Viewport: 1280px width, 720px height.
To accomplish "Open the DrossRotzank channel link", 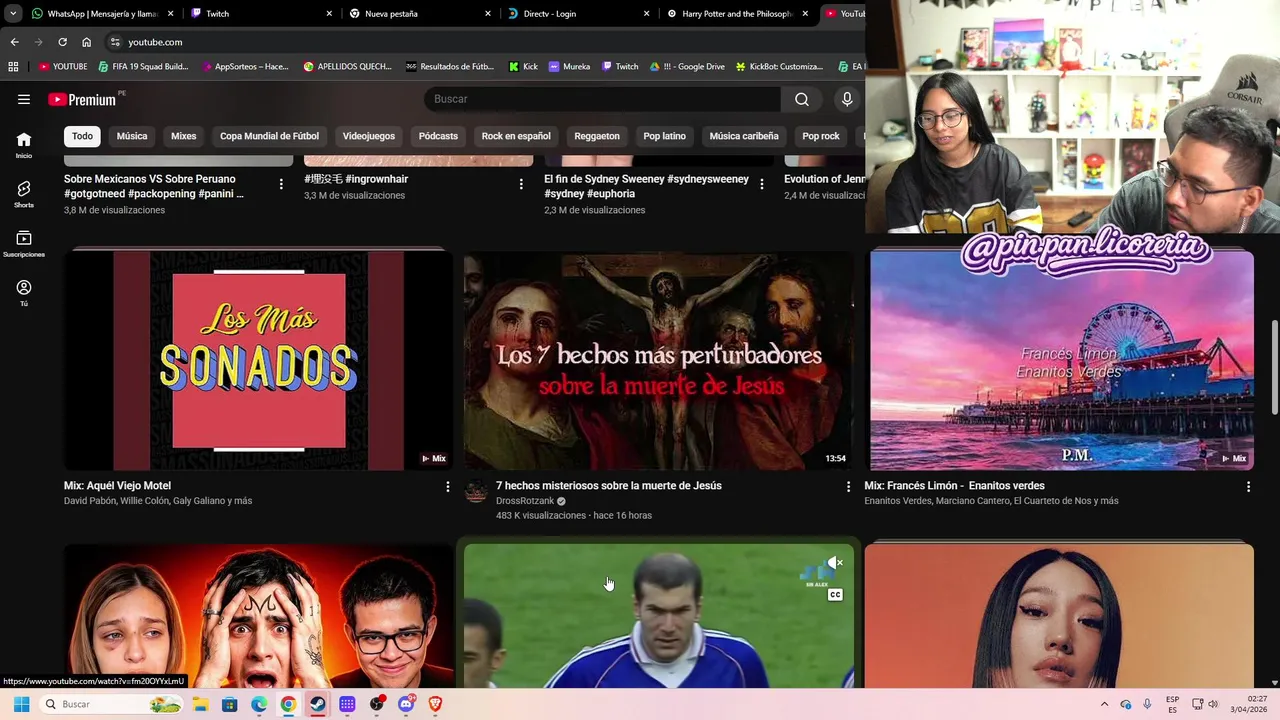I will click(525, 501).
